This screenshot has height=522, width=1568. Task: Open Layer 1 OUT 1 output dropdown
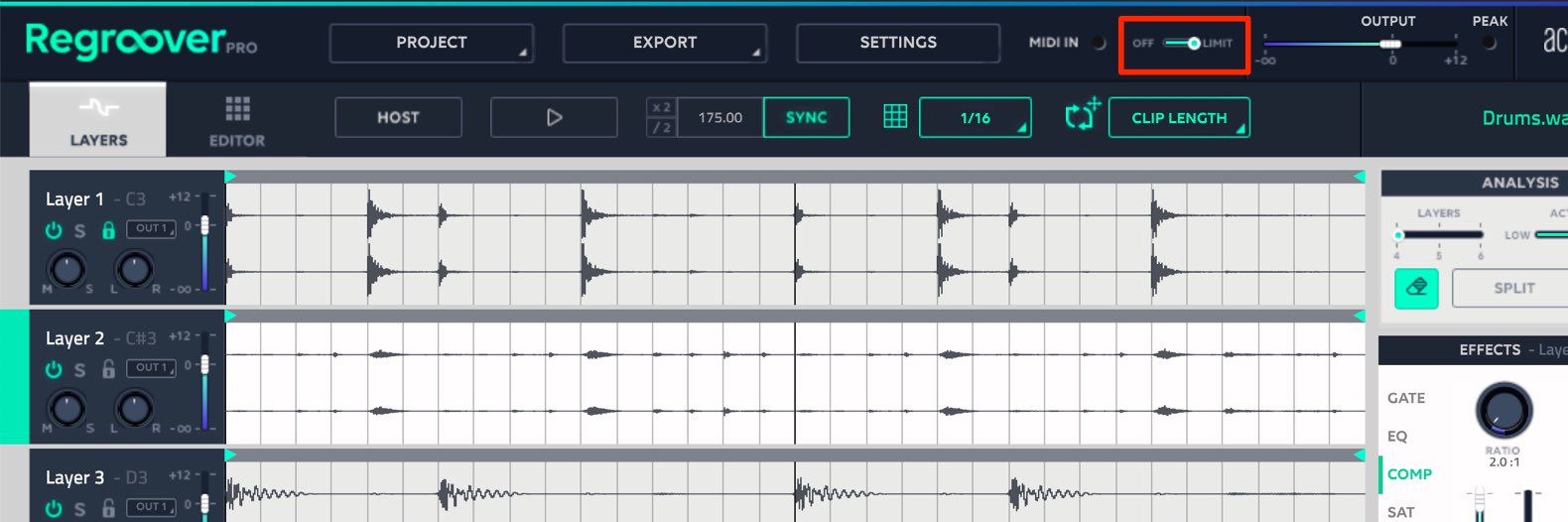click(x=151, y=229)
